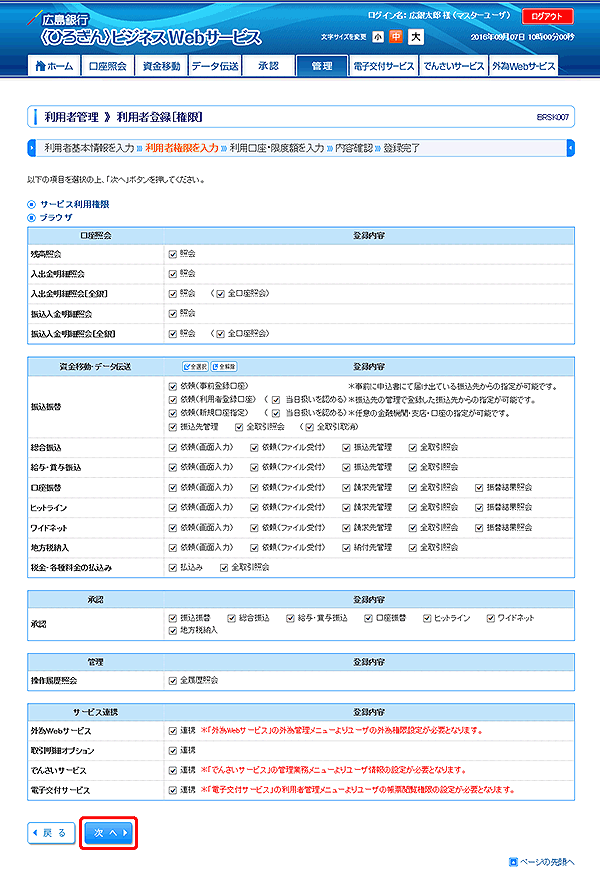The height and width of the screenshot is (874, 600).
Task: Toggle 地方税納入 納付先管理 checkbox
Action: 346,548
